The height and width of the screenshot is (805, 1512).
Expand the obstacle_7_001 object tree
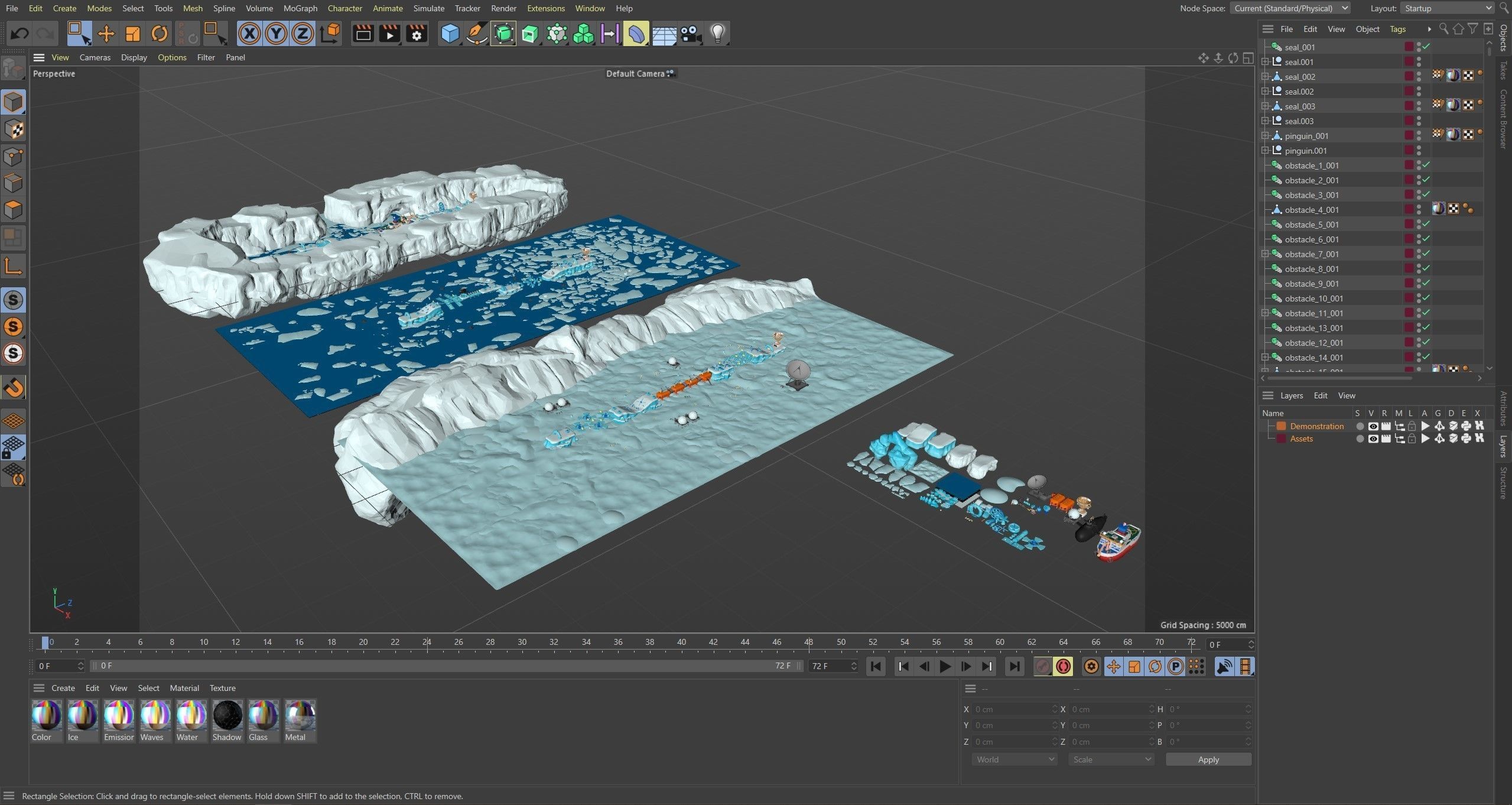(x=1265, y=254)
